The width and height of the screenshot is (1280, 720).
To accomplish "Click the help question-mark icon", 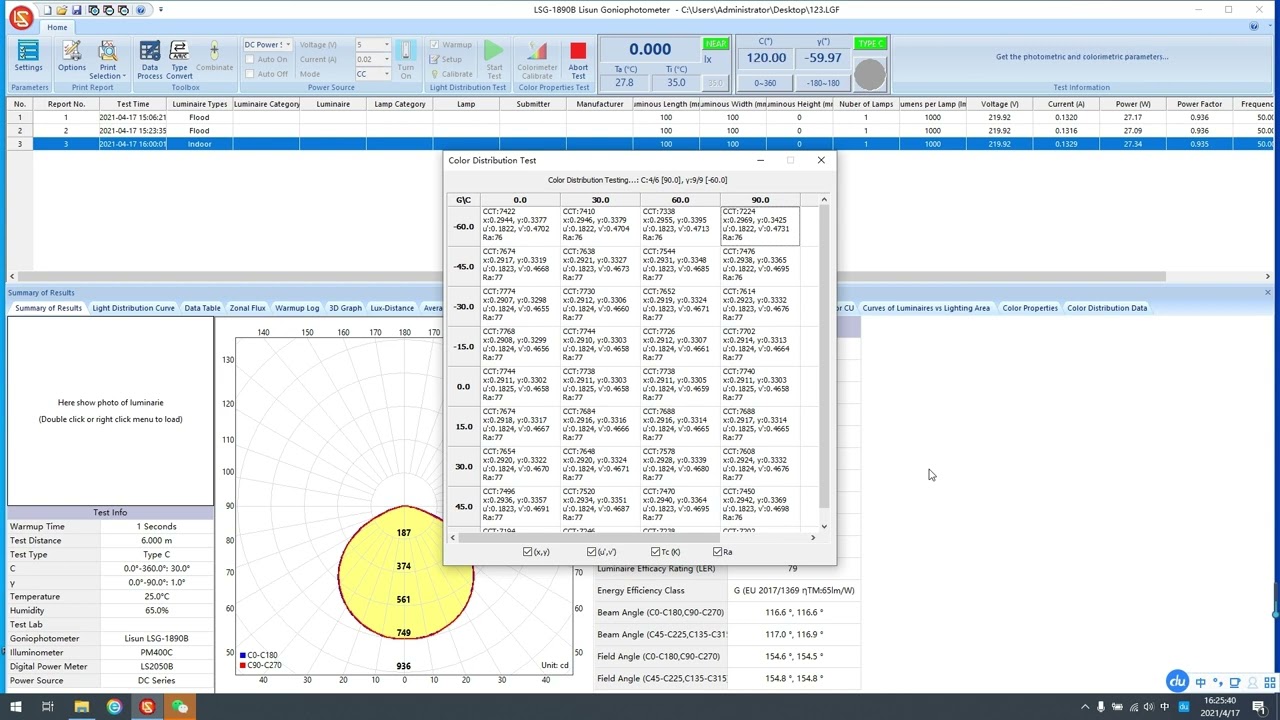I will (x=140, y=10).
